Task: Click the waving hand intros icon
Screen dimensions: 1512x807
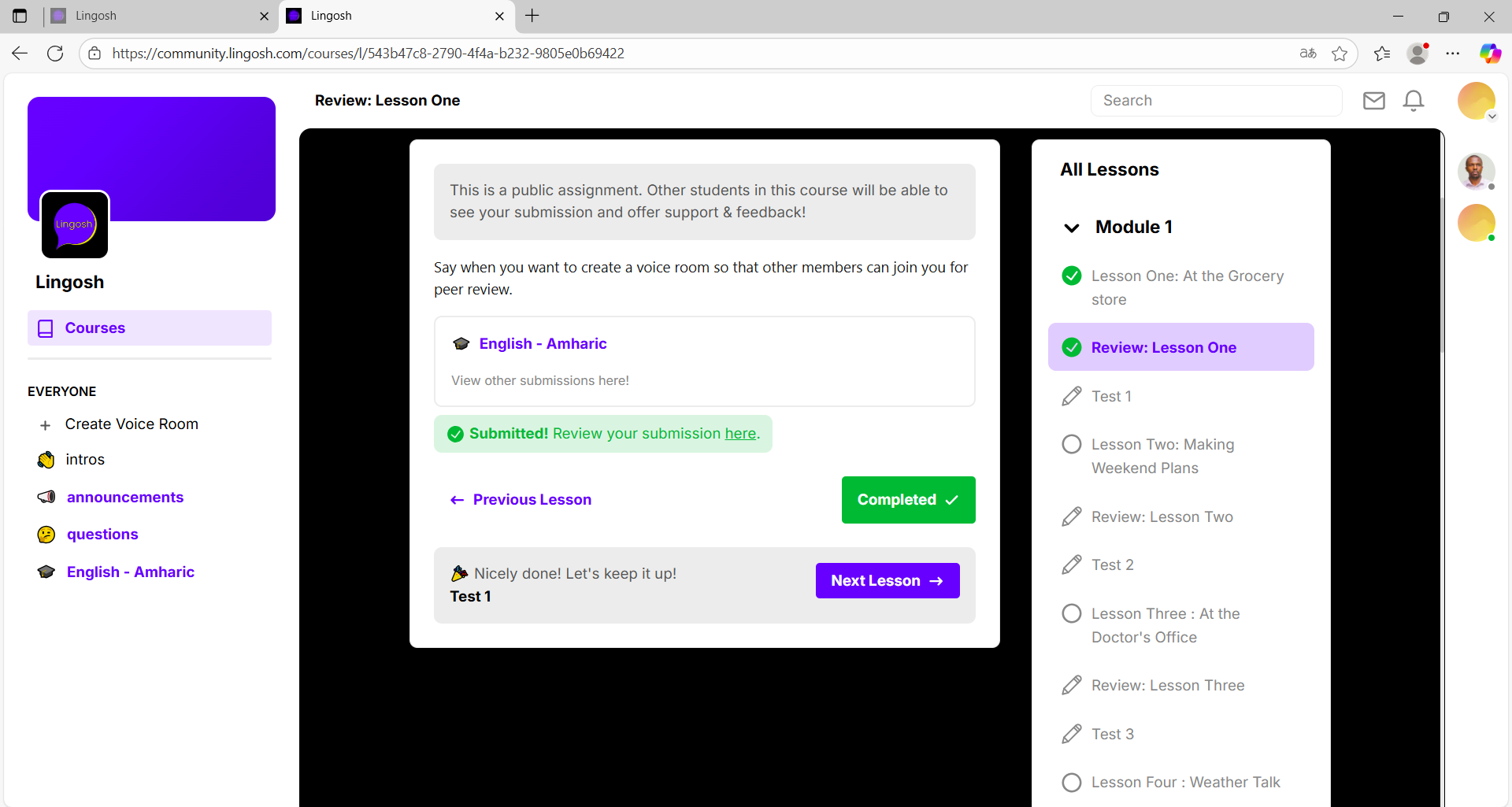Action: 46,460
